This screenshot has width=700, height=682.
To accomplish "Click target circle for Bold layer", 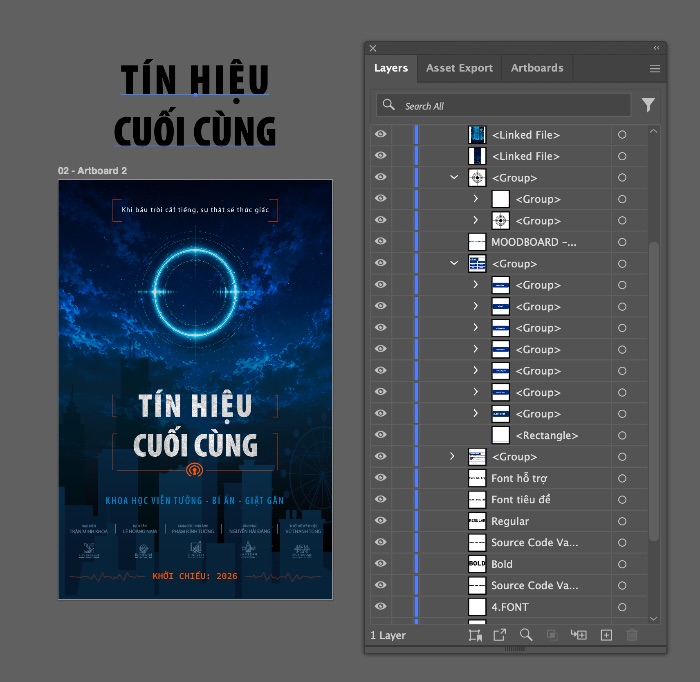I will (622, 564).
